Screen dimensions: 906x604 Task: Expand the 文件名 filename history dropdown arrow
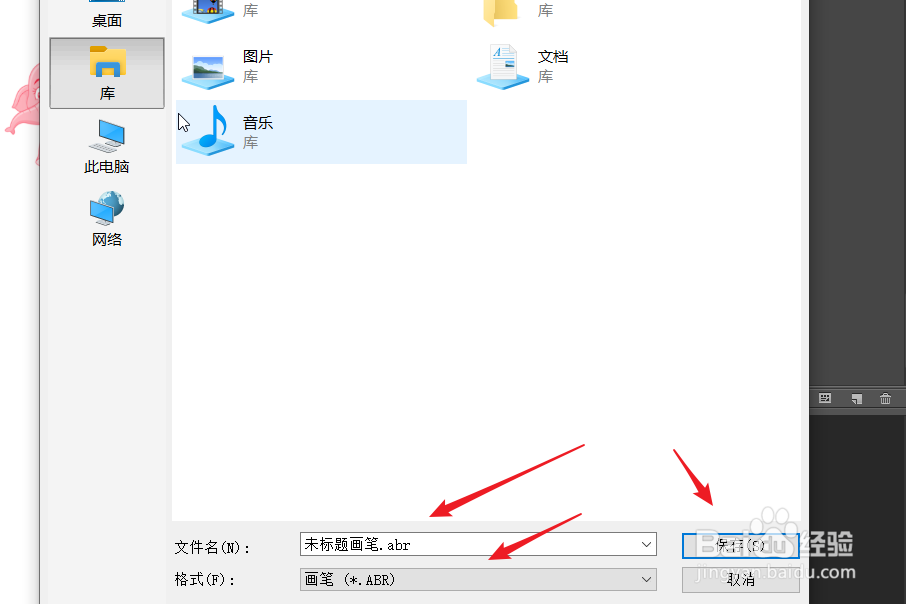646,544
